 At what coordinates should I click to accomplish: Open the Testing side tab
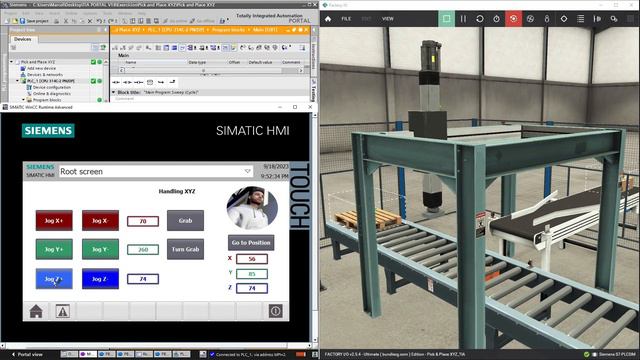[x=314, y=90]
